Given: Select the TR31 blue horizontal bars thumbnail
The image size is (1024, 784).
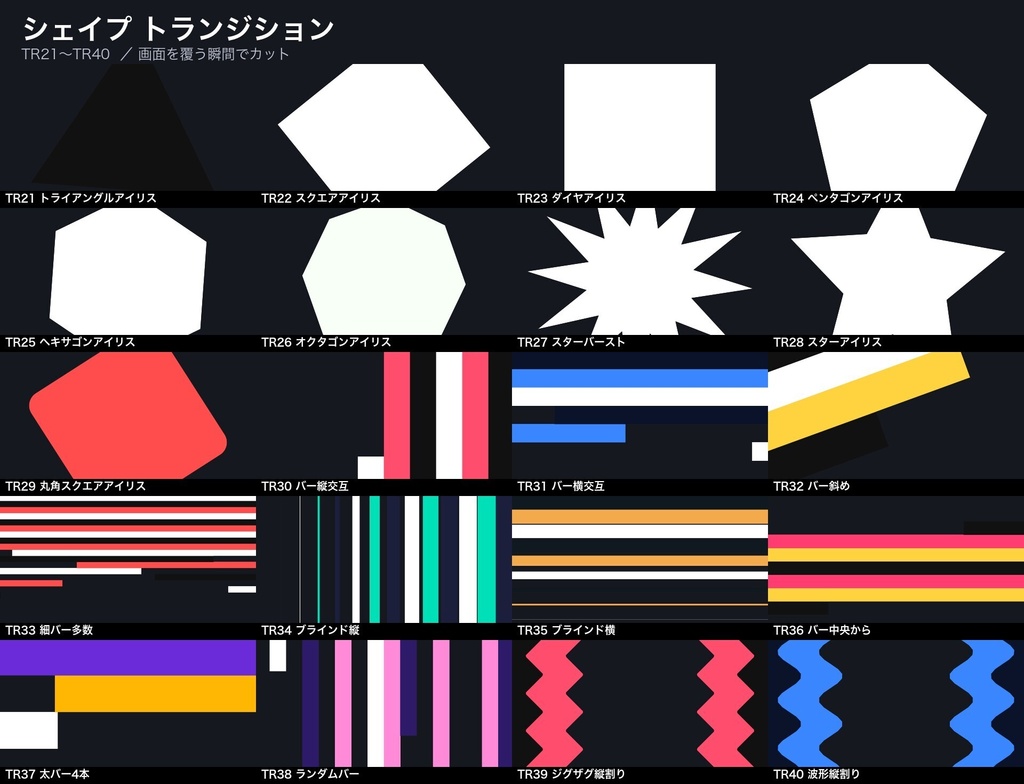Looking at the screenshot, I should point(640,416).
